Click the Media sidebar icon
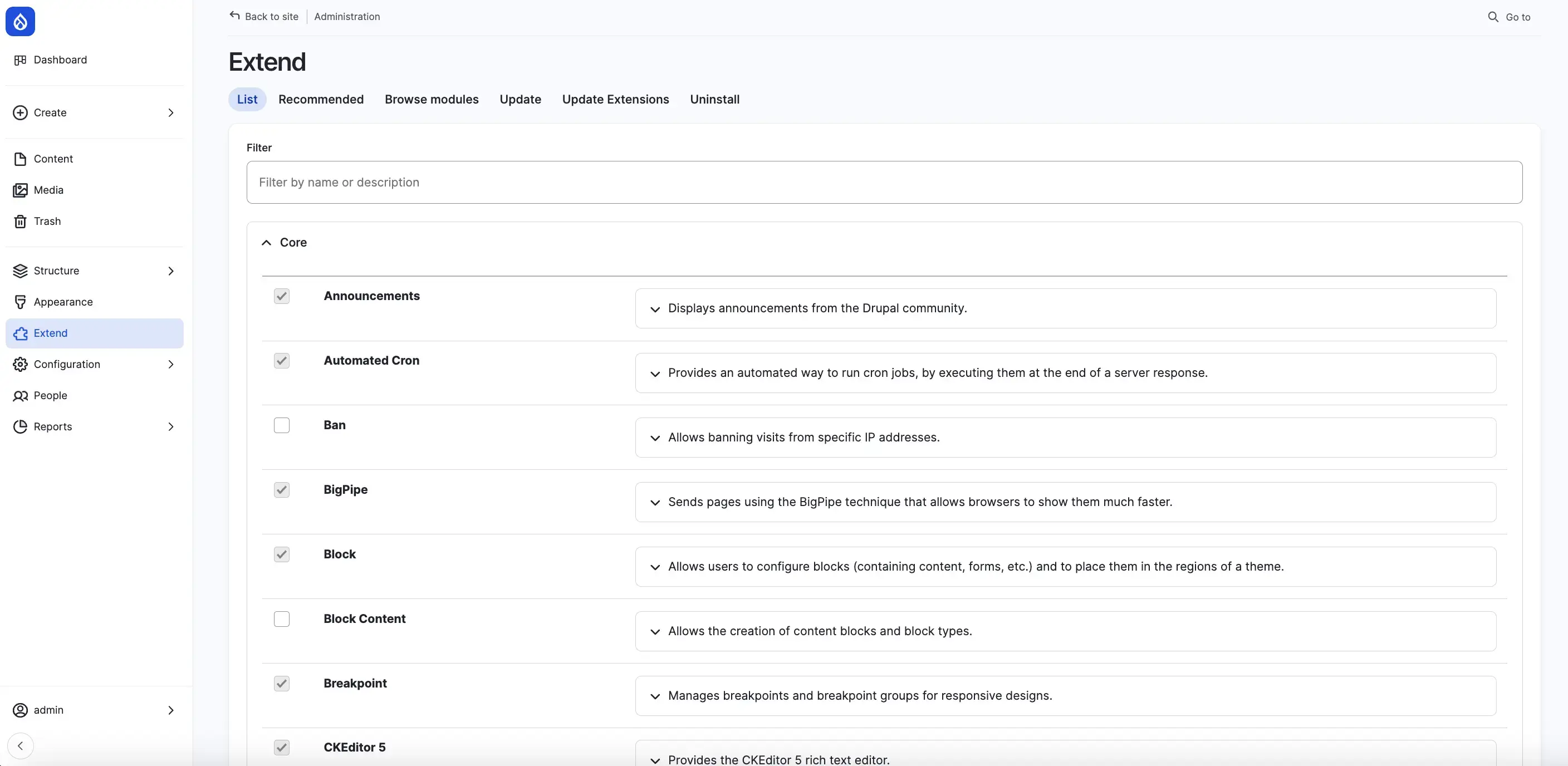 click(x=20, y=190)
